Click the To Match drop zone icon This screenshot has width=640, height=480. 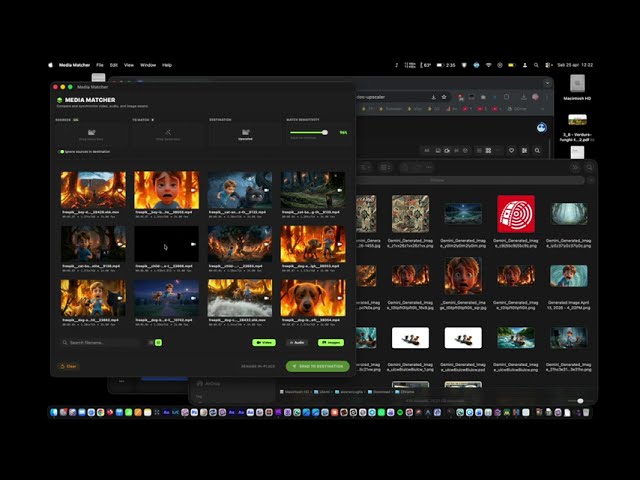click(x=168, y=131)
